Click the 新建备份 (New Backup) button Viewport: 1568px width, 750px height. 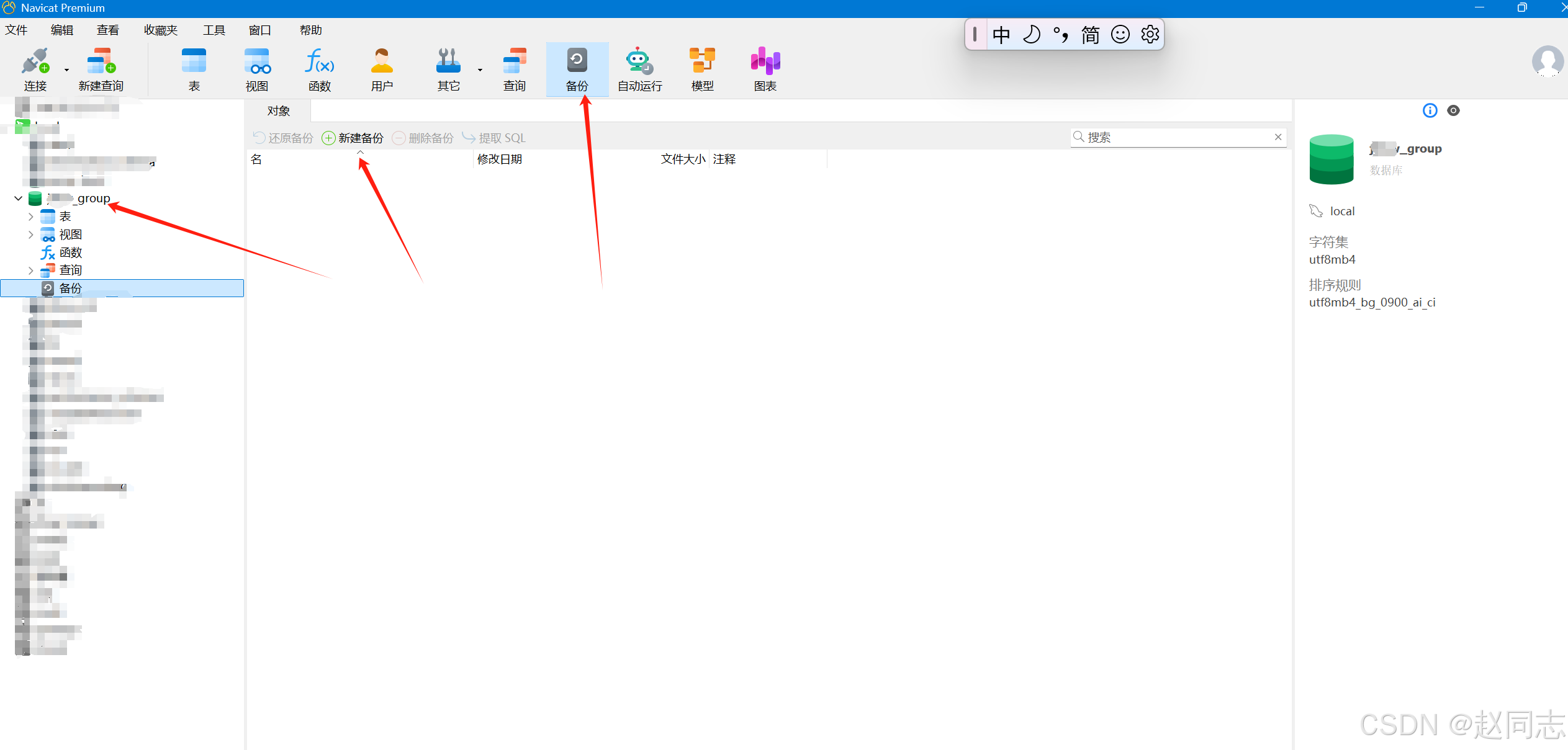click(x=353, y=138)
